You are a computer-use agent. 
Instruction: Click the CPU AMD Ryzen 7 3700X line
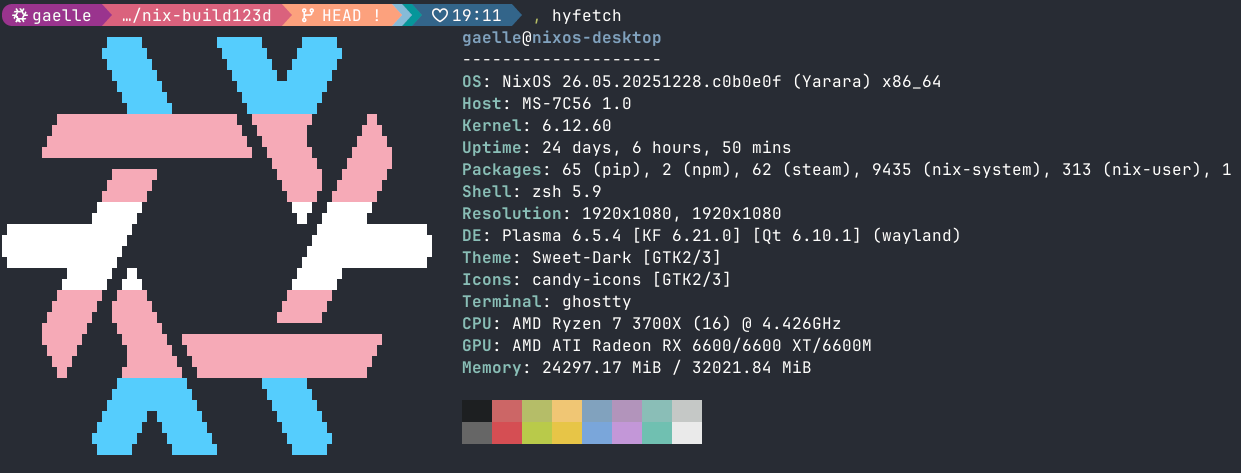coord(651,324)
